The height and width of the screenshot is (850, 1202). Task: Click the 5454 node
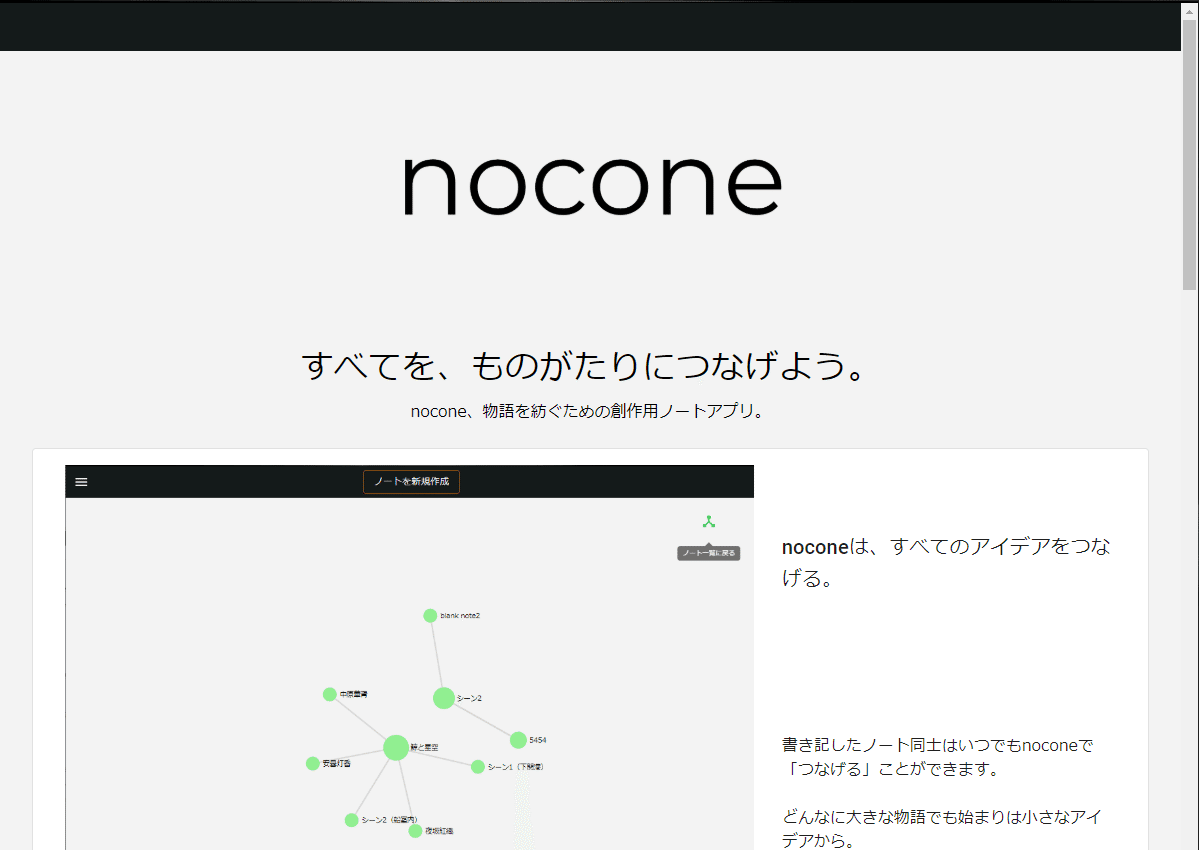(518, 741)
